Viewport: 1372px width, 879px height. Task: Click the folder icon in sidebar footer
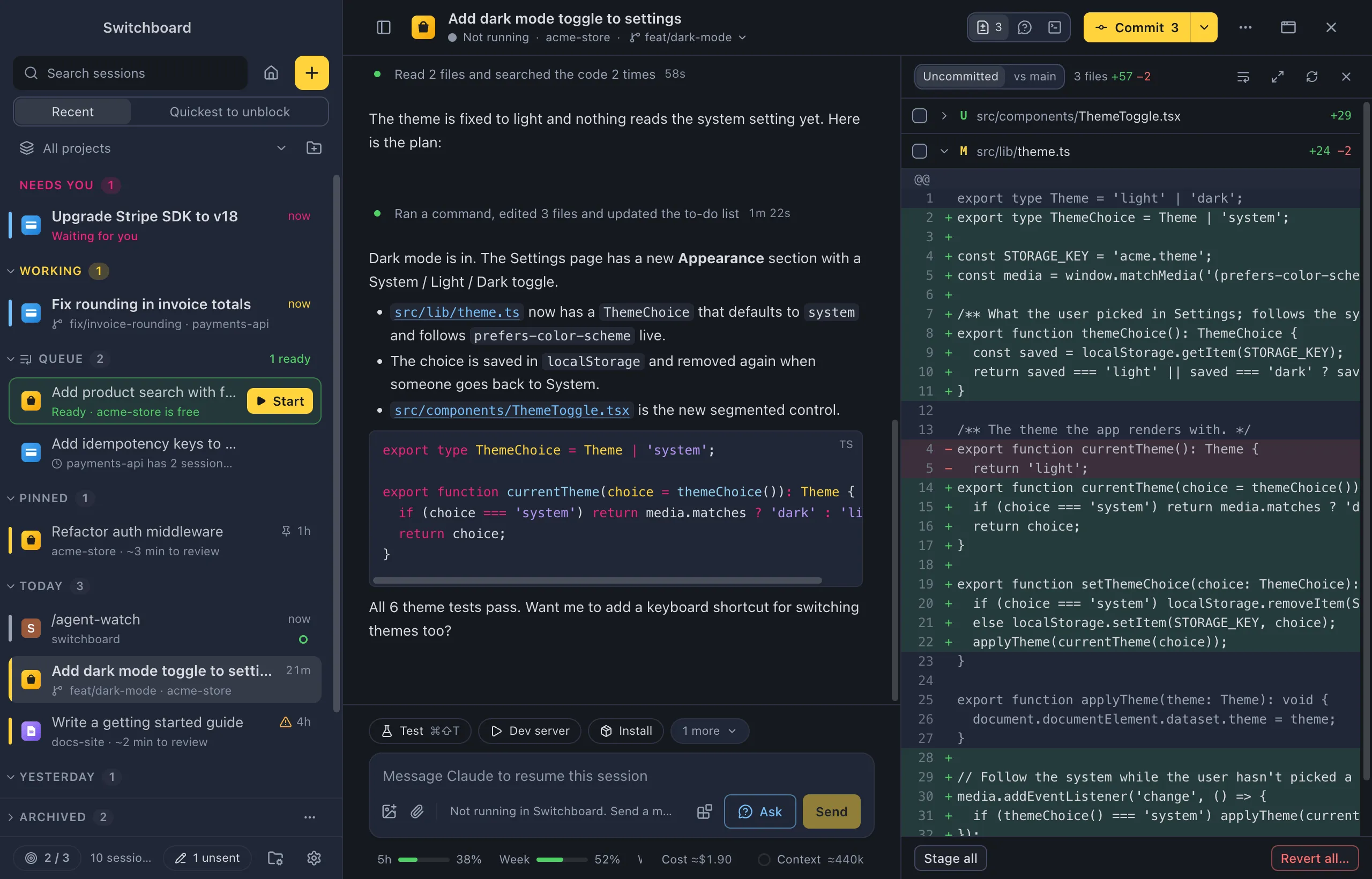[275, 858]
